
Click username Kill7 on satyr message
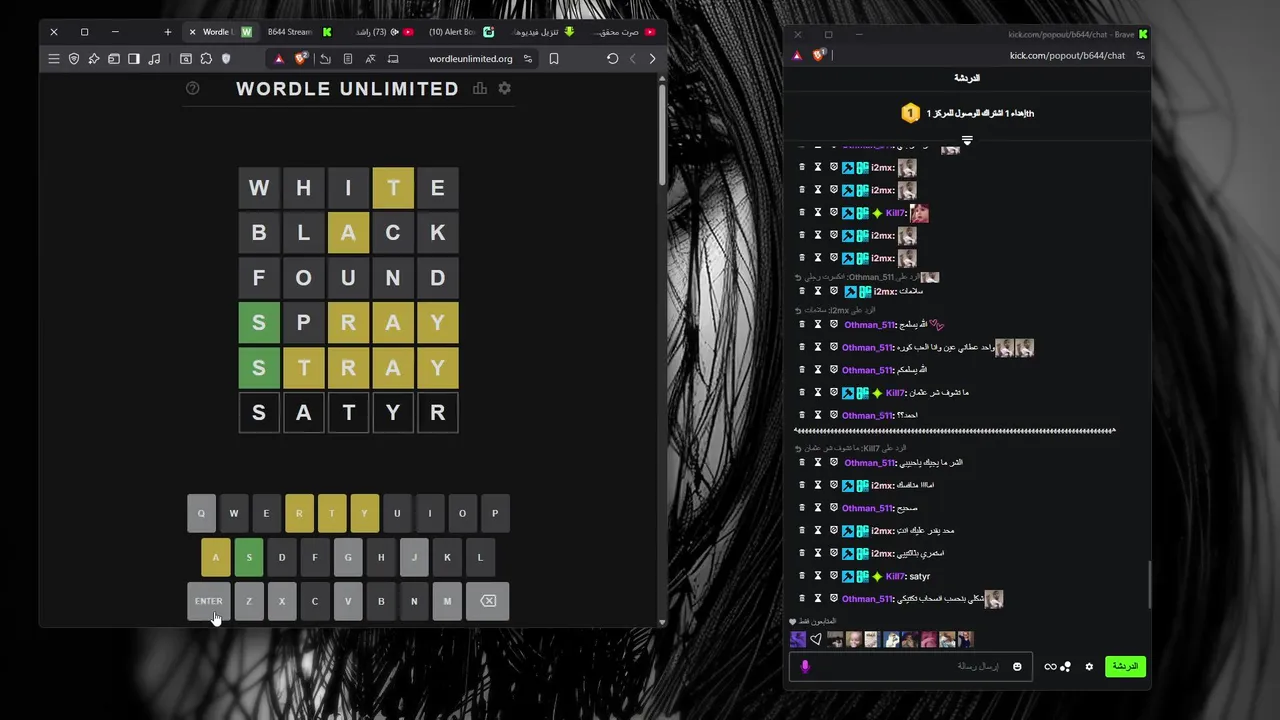[895, 576]
